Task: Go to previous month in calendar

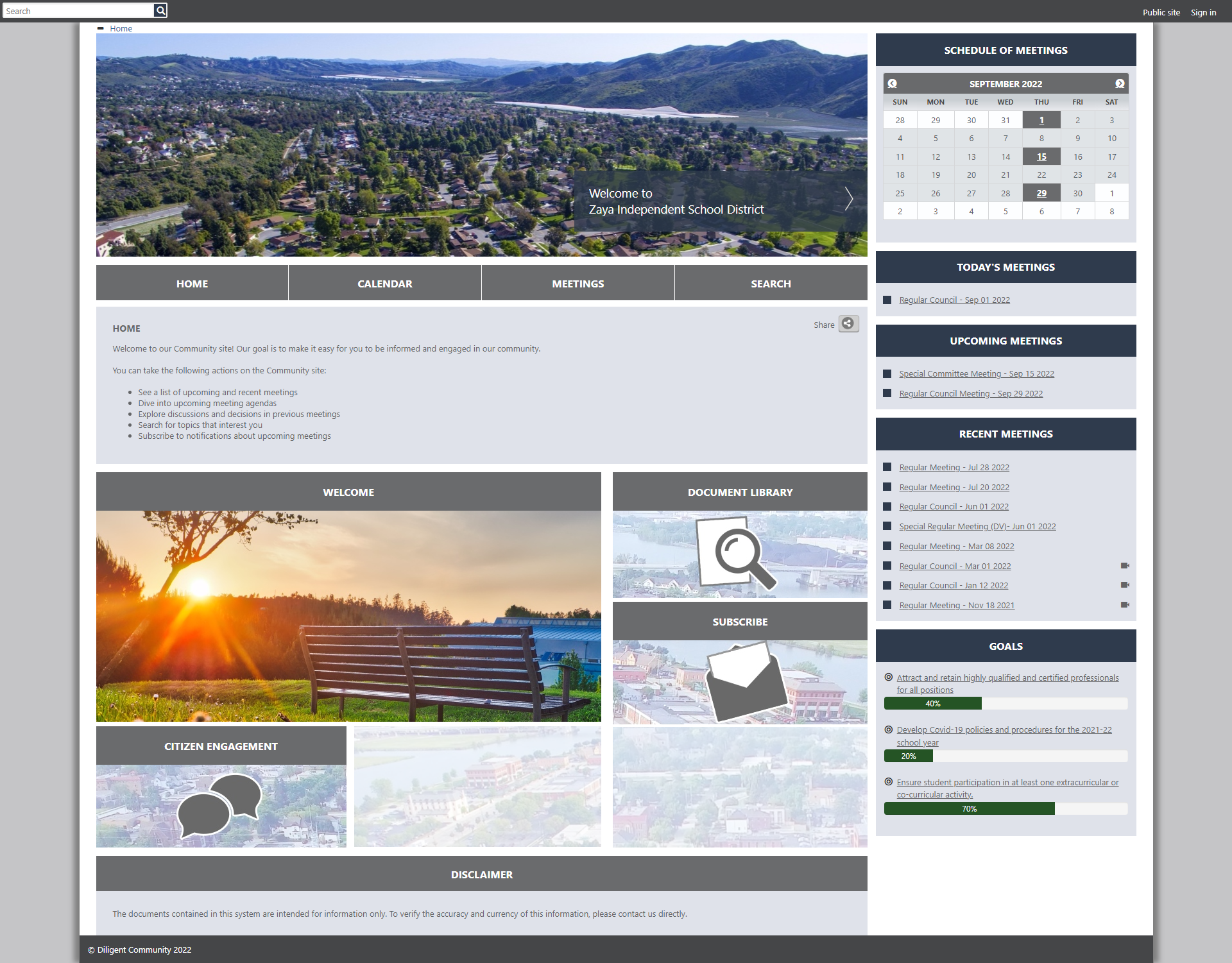Action: (x=892, y=84)
